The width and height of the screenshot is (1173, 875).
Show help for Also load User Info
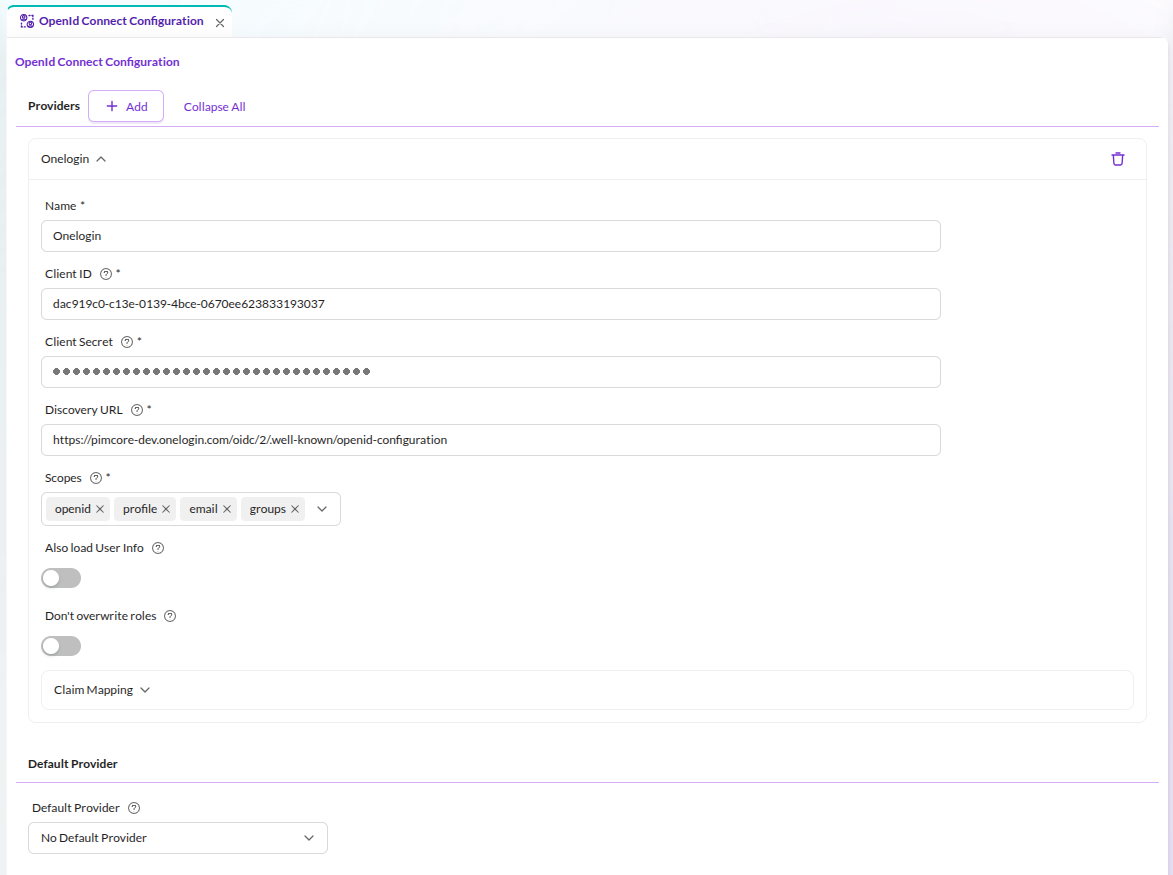pyautogui.click(x=158, y=548)
